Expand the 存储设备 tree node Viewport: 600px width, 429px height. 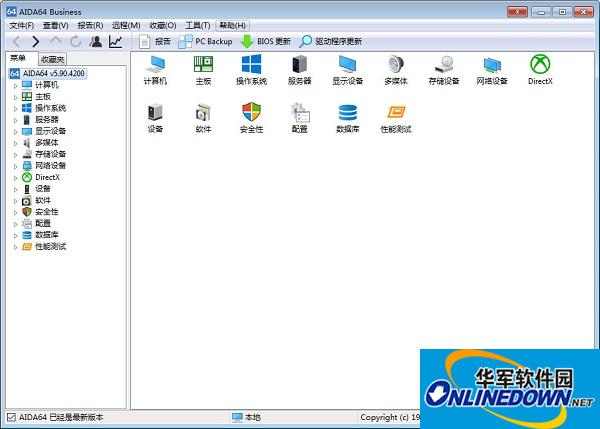(16, 155)
